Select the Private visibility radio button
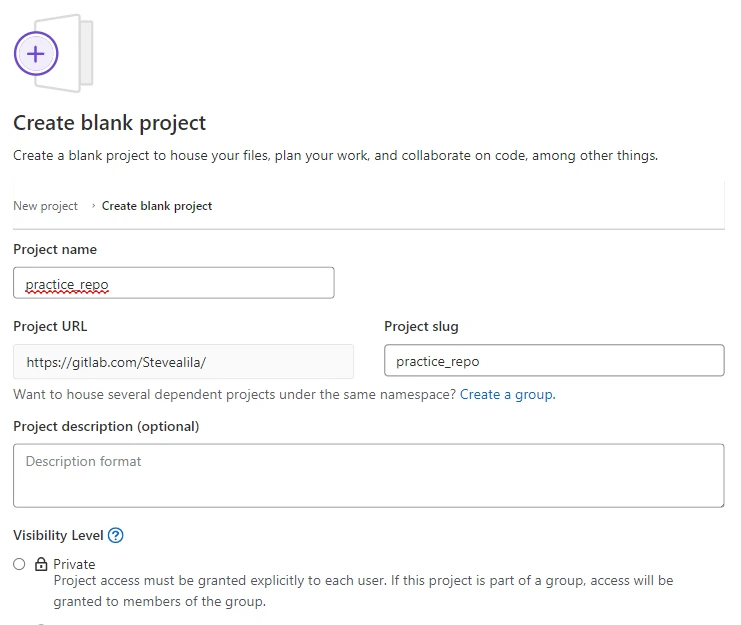This screenshot has width=741, height=625. [19, 564]
